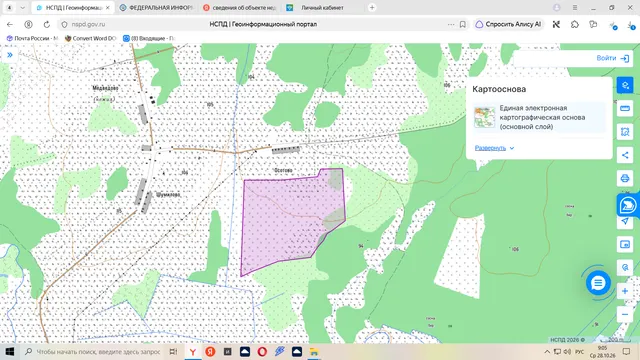Open the notification center icon

[x=627, y=351]
